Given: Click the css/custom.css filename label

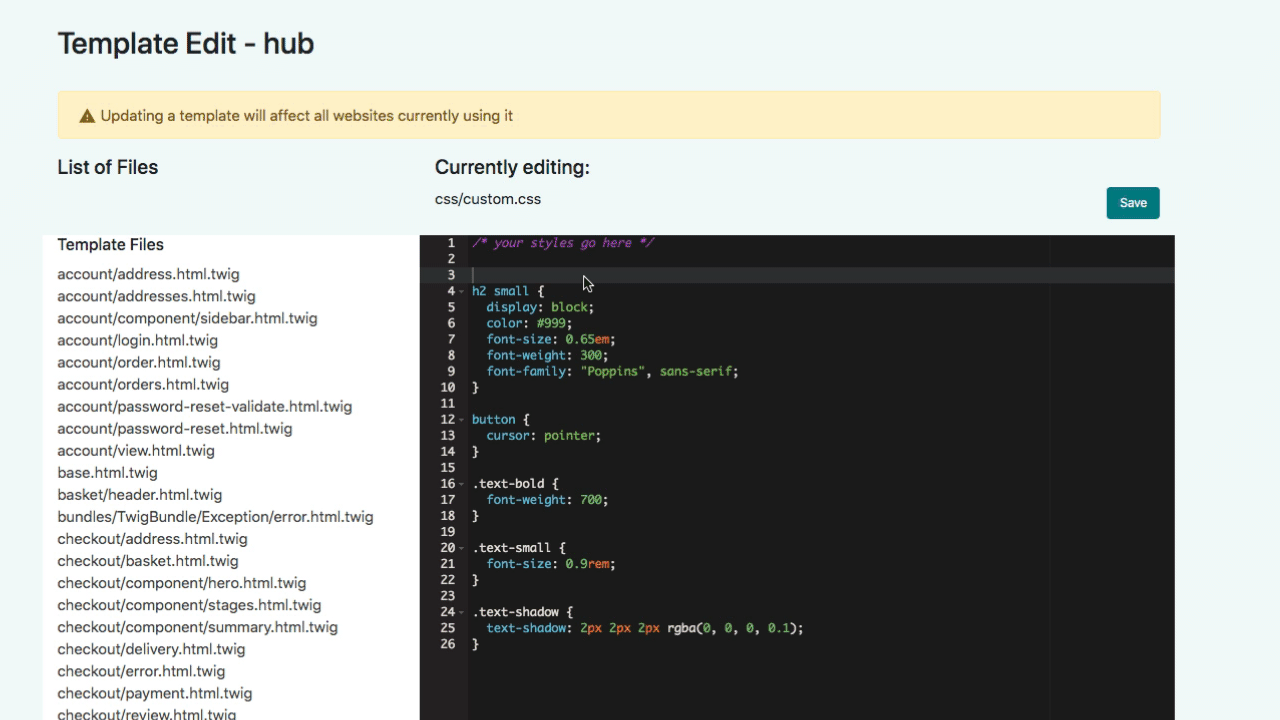Looking at the screenshot, I should click(x=488, y=199).
